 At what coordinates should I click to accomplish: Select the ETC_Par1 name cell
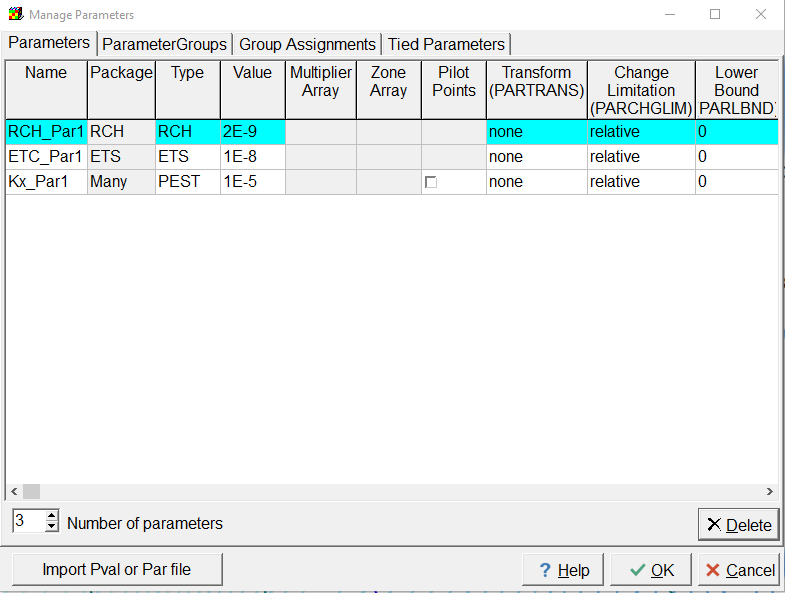point(47,157)
